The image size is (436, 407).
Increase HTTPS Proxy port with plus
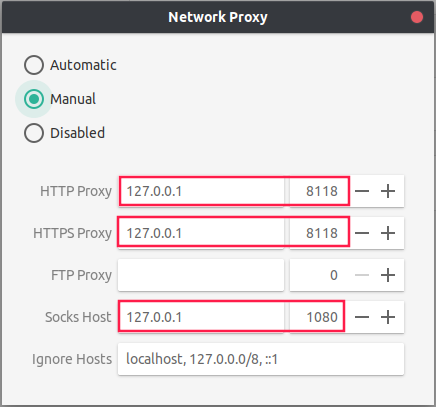point(388,233)
